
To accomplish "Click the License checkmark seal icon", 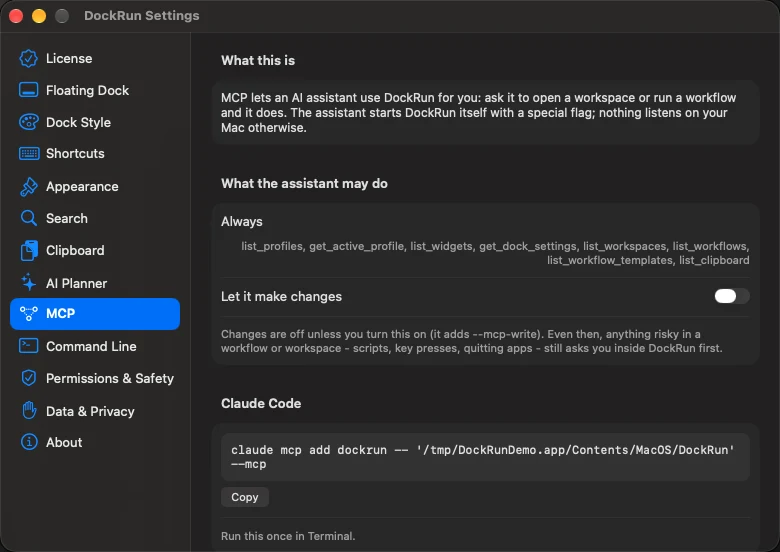I will click(x=28, y=59).
